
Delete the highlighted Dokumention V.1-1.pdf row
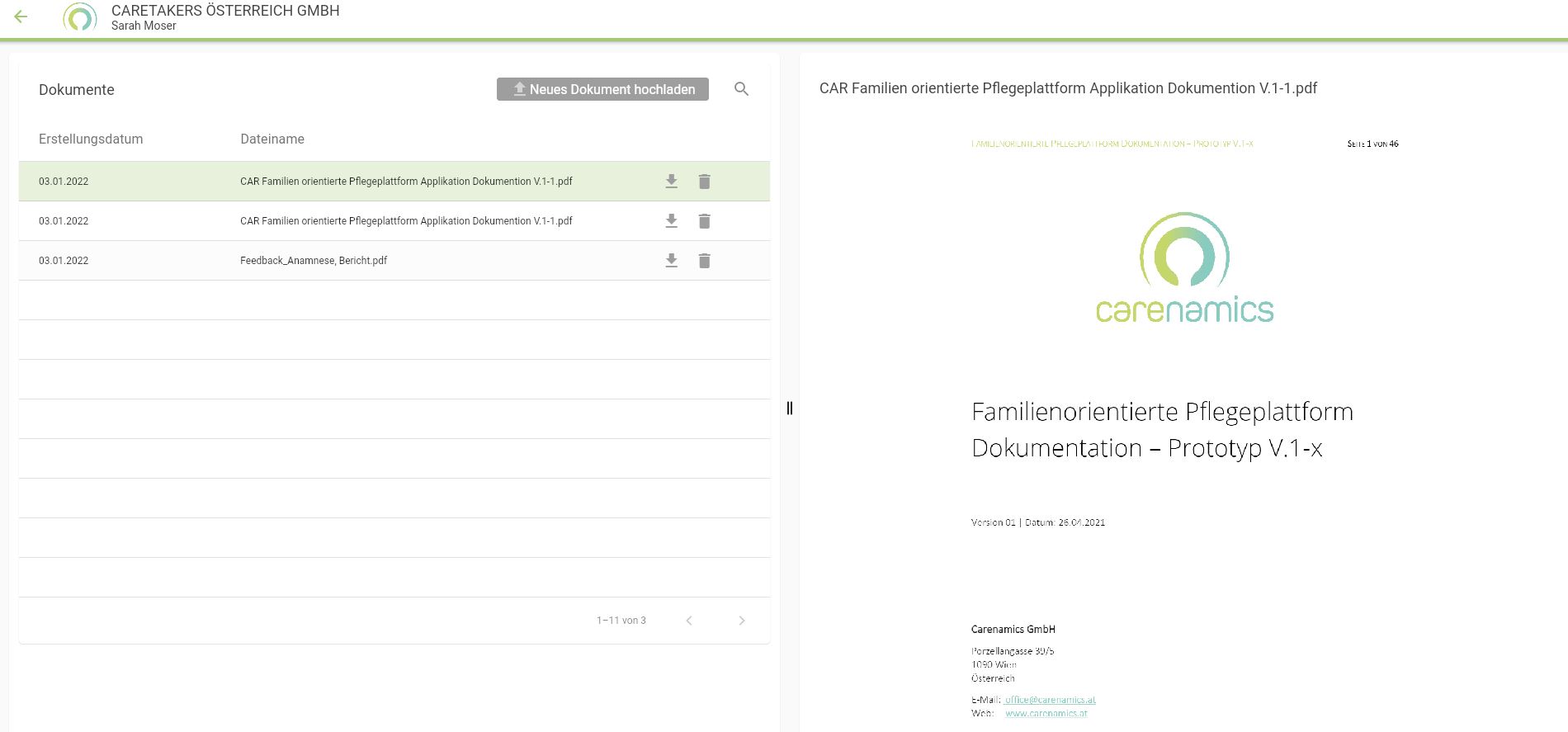704,182
